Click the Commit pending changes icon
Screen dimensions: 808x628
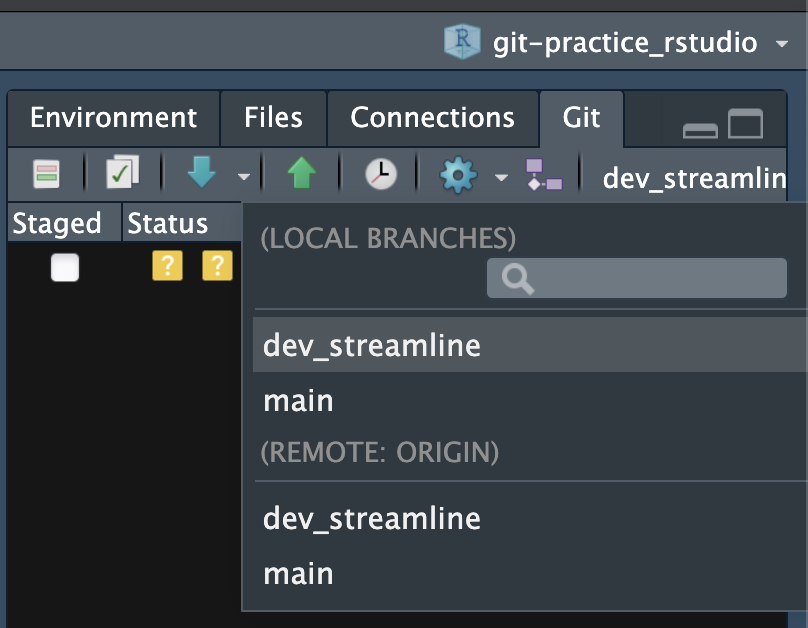[x=120, y=172]
